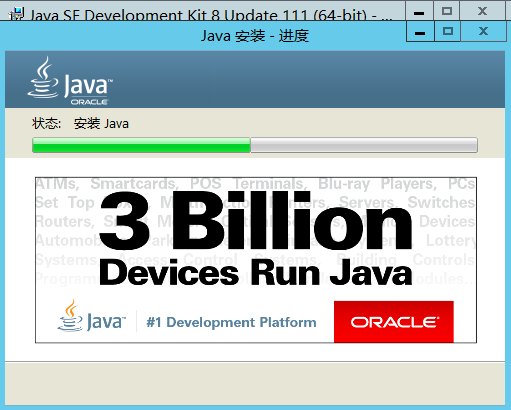Click the blue Java header banner area

click(255, 79)
